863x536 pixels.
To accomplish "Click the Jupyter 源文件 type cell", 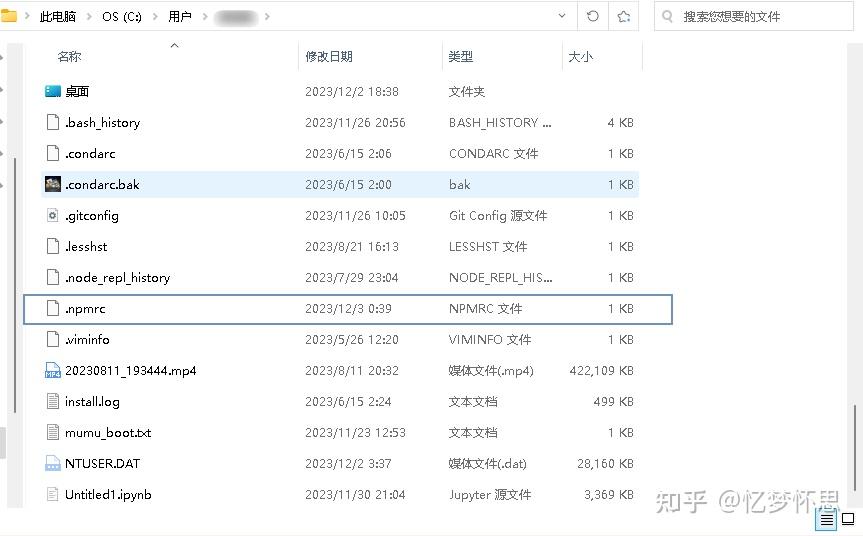I will (490, 495).
